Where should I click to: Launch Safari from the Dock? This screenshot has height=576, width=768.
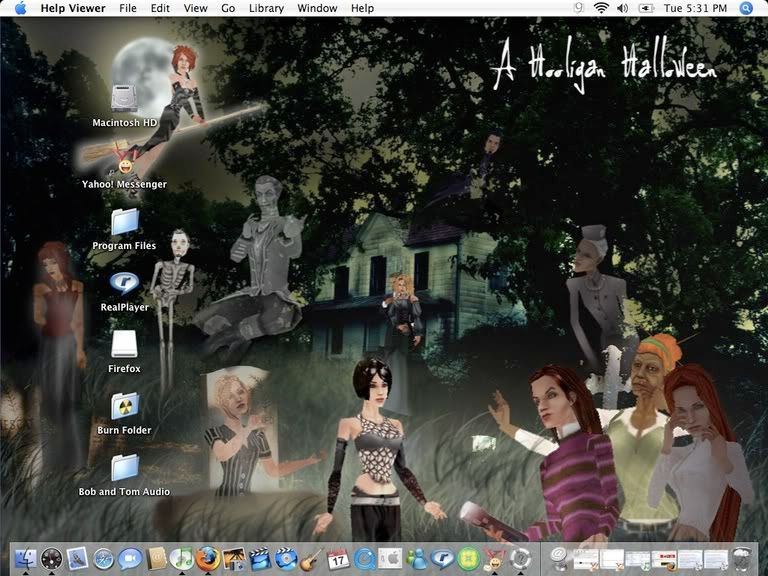pos(103,559)
